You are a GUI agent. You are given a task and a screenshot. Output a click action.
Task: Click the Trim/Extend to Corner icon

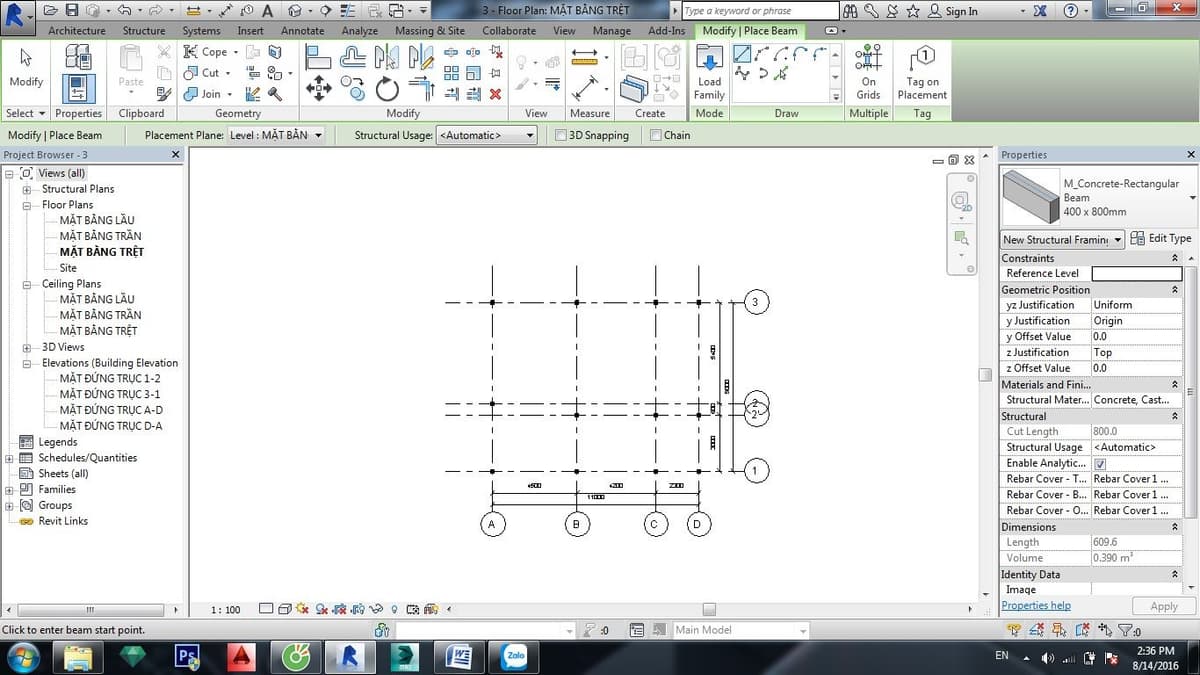tap(421, 89)
